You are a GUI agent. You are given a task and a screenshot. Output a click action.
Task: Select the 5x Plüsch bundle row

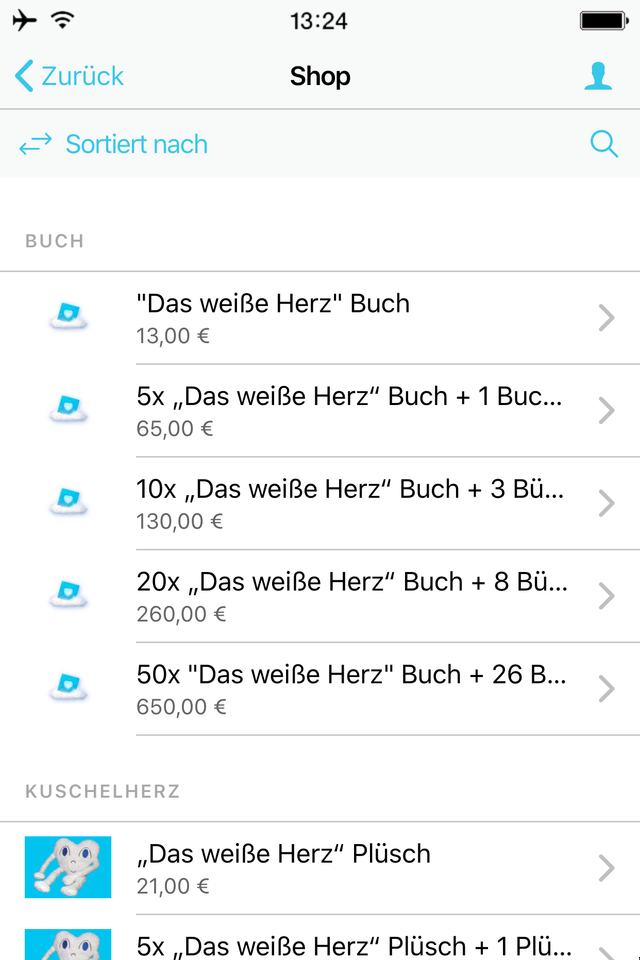click(350, 945)
